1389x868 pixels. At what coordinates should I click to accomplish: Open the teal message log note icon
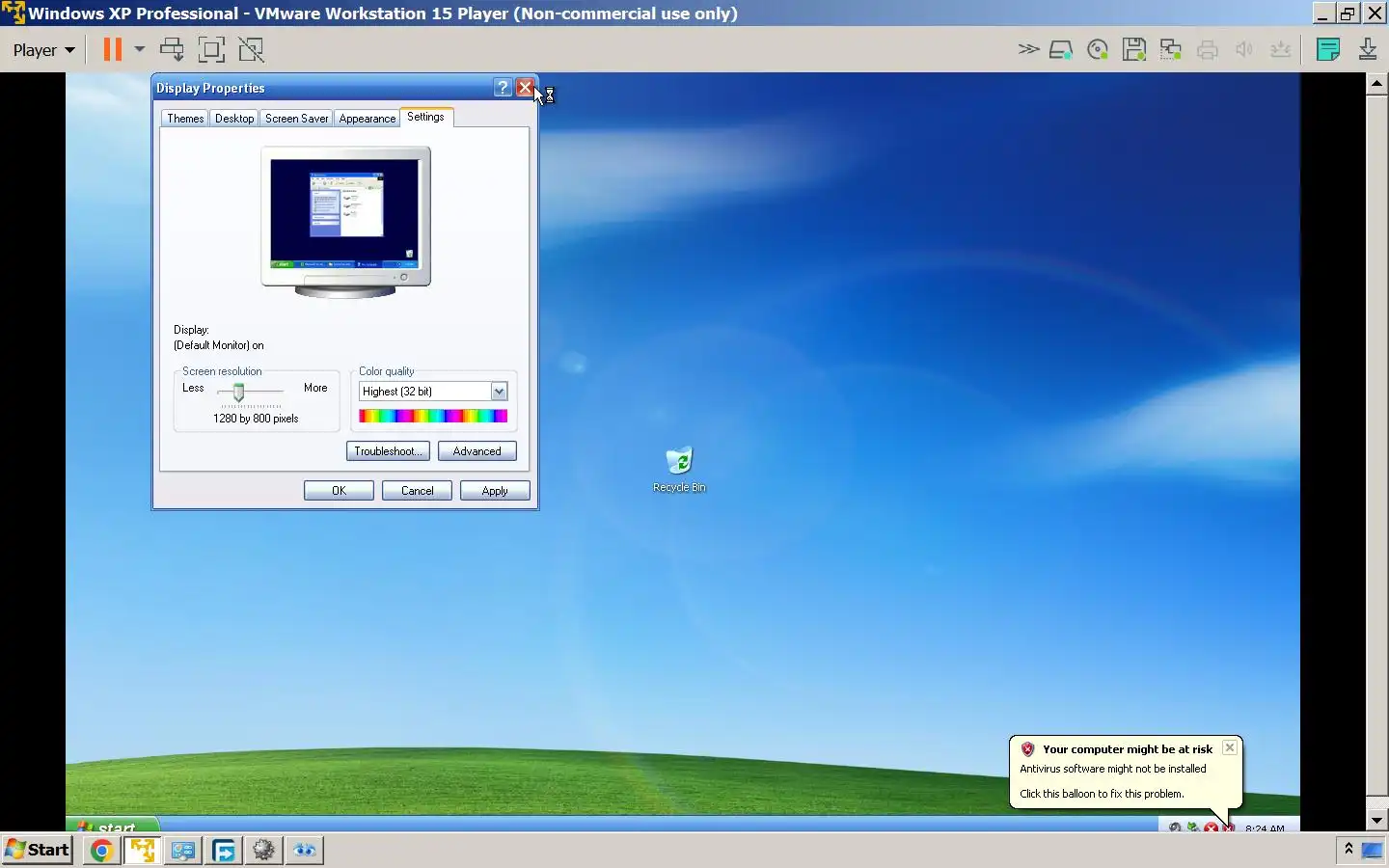click(x=1328, y=50)
